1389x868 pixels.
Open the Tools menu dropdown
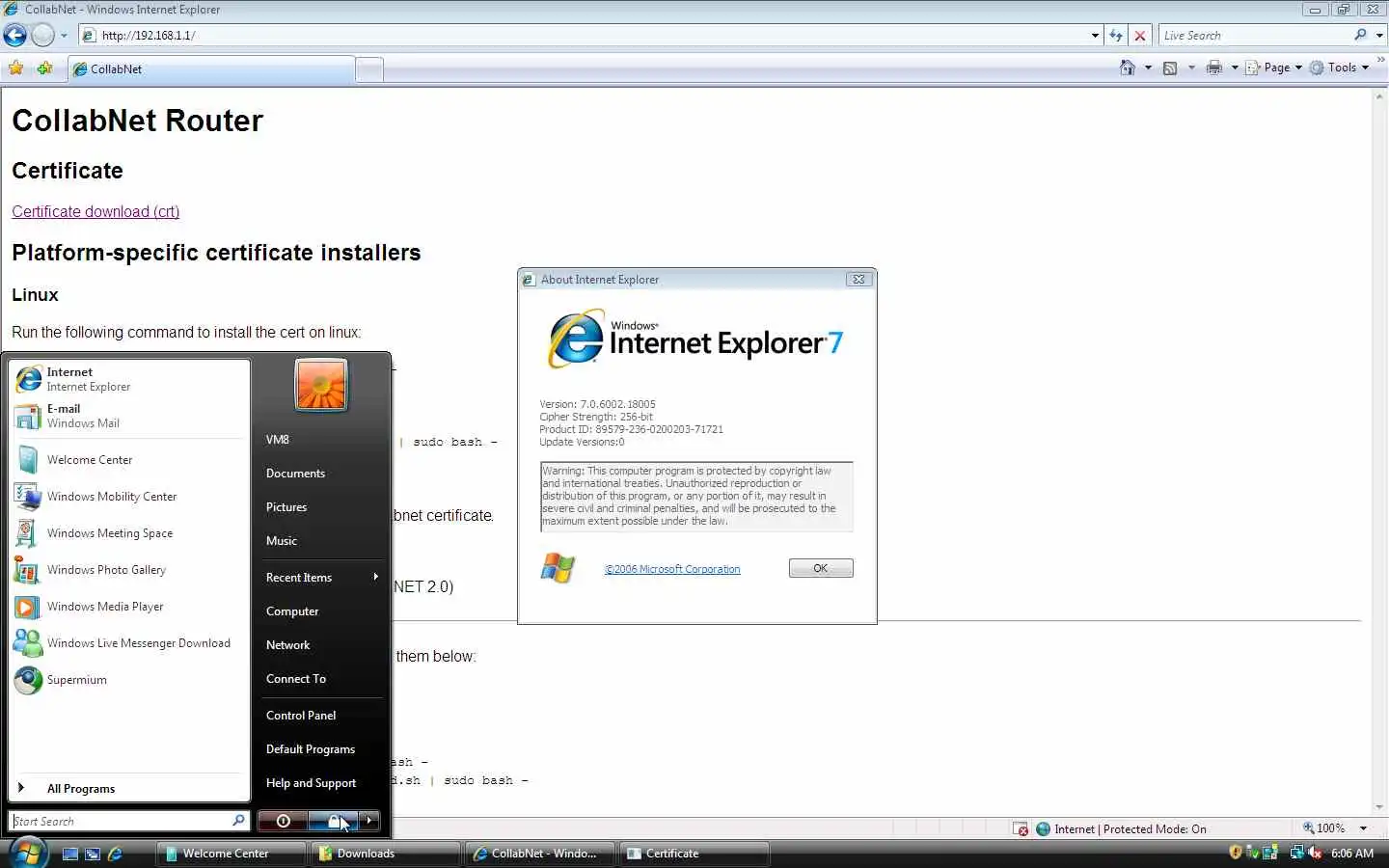[1339, 68]
